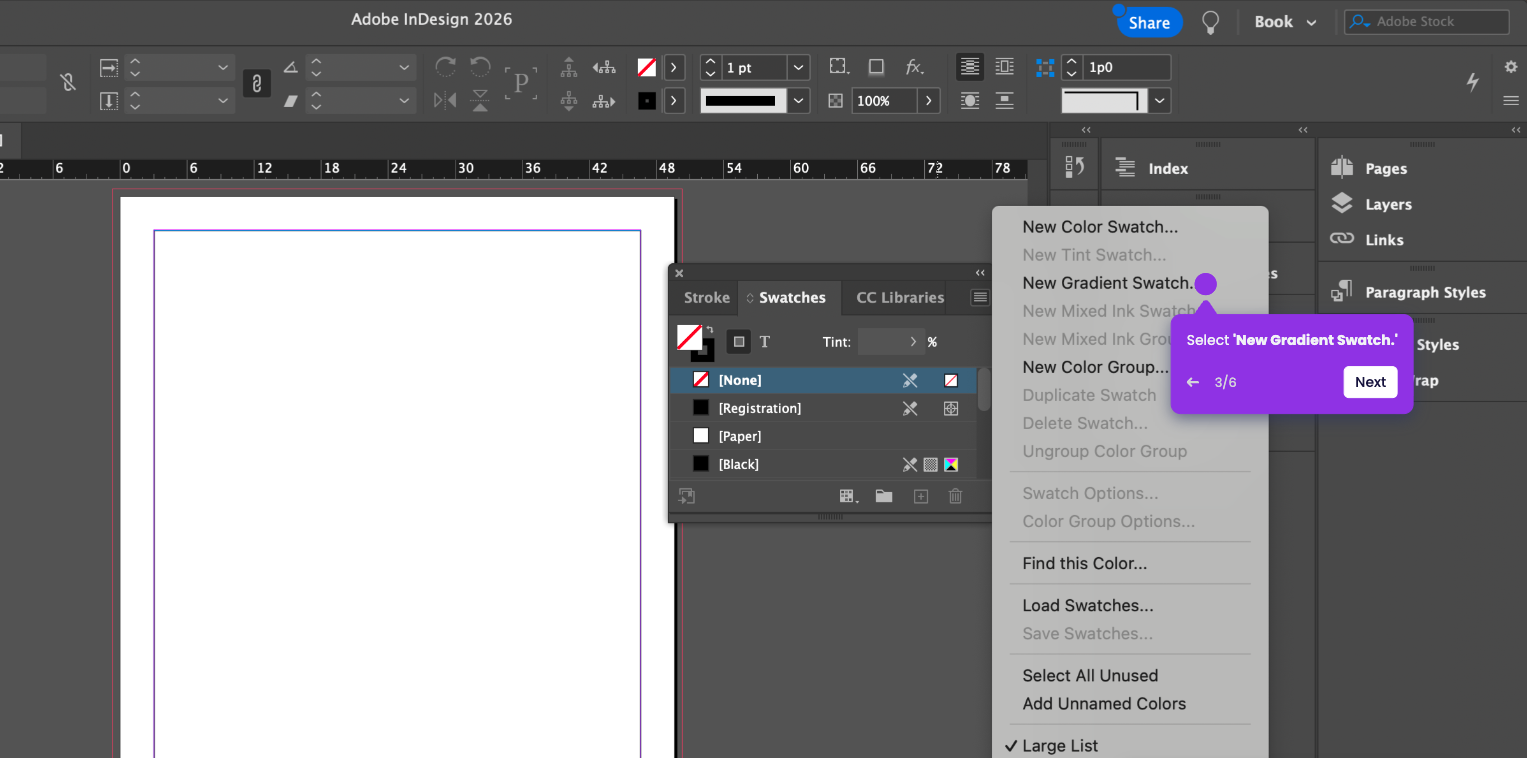Image resolution: width=1527 pixels, height=758 pixels.
Task: Click the corner options icon in control bar
Action: [x=1045, y=67]
